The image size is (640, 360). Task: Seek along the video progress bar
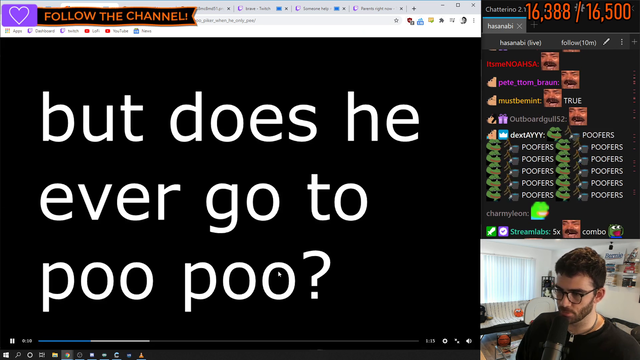tap(228, 341)
